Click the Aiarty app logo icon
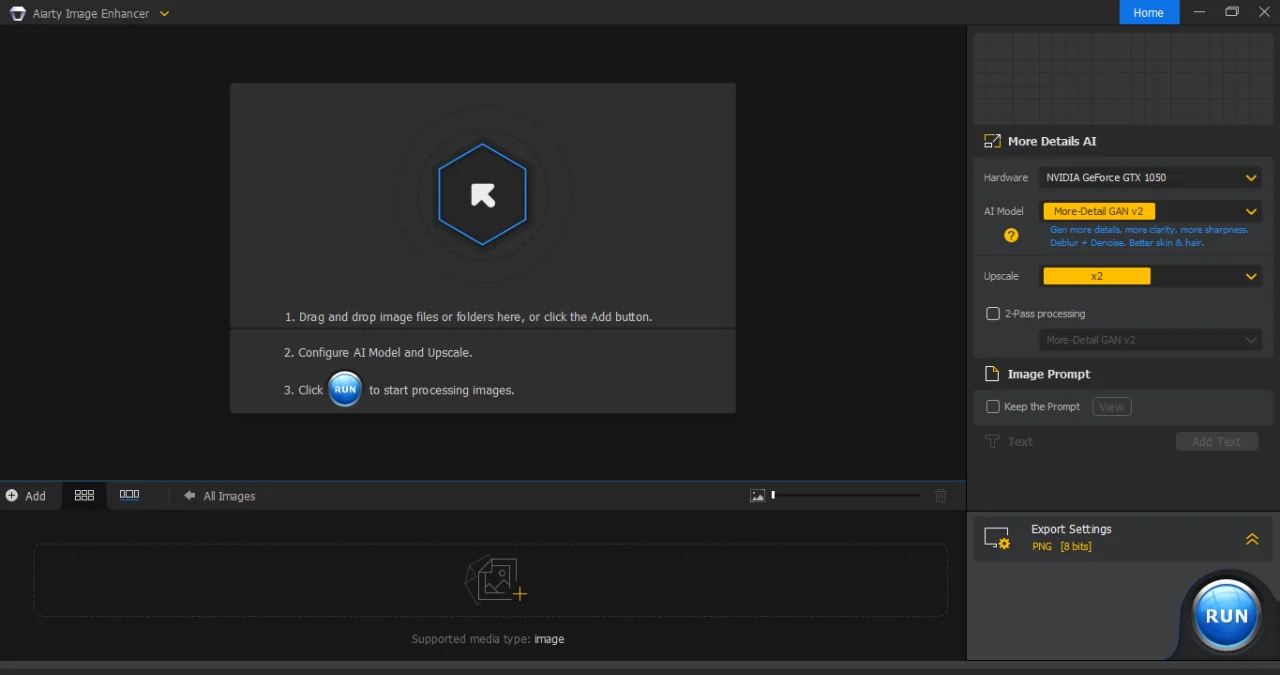 (x=17, y=13)
